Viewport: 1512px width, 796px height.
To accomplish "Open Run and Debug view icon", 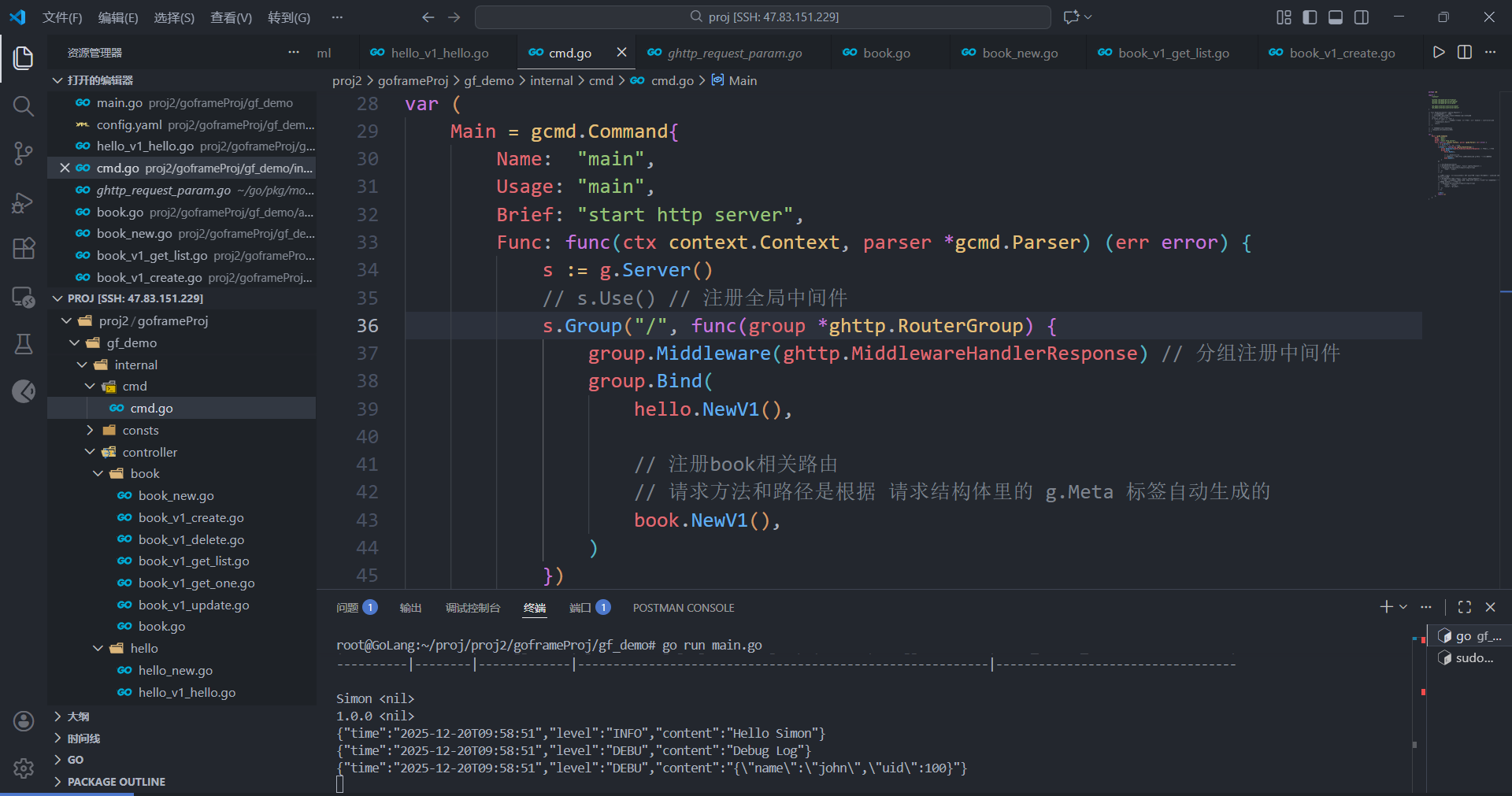I will (x=24, y=202).
